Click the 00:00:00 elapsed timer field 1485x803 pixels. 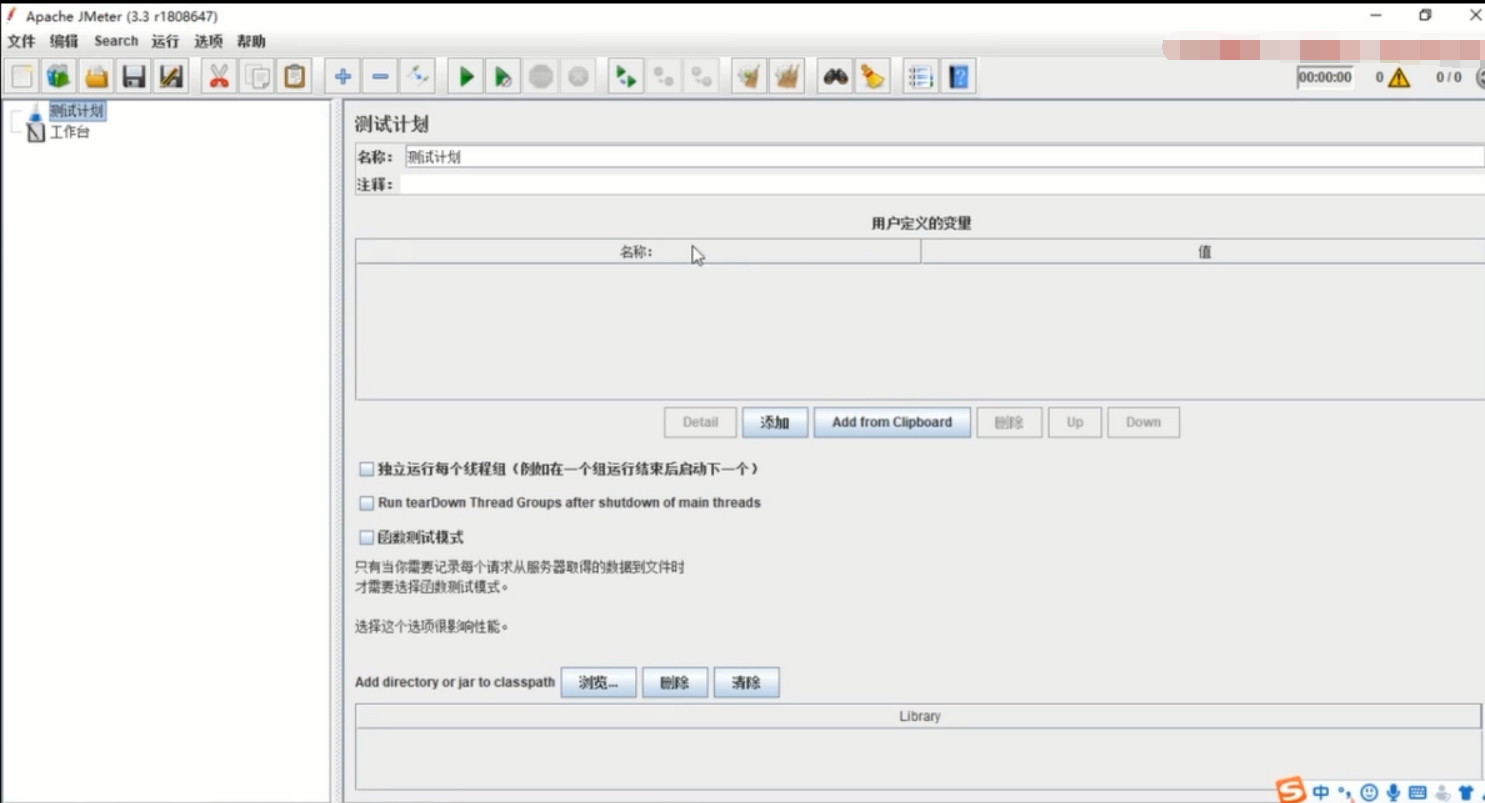[1325, 77]
